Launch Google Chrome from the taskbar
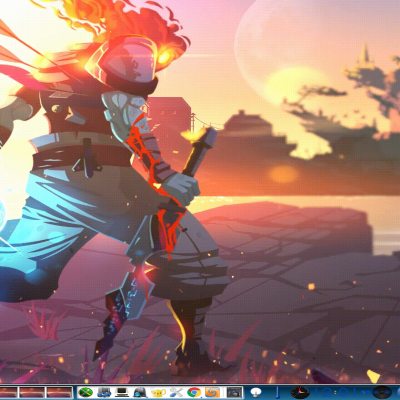This screenshot has height=400, width=400. (194, 392)
